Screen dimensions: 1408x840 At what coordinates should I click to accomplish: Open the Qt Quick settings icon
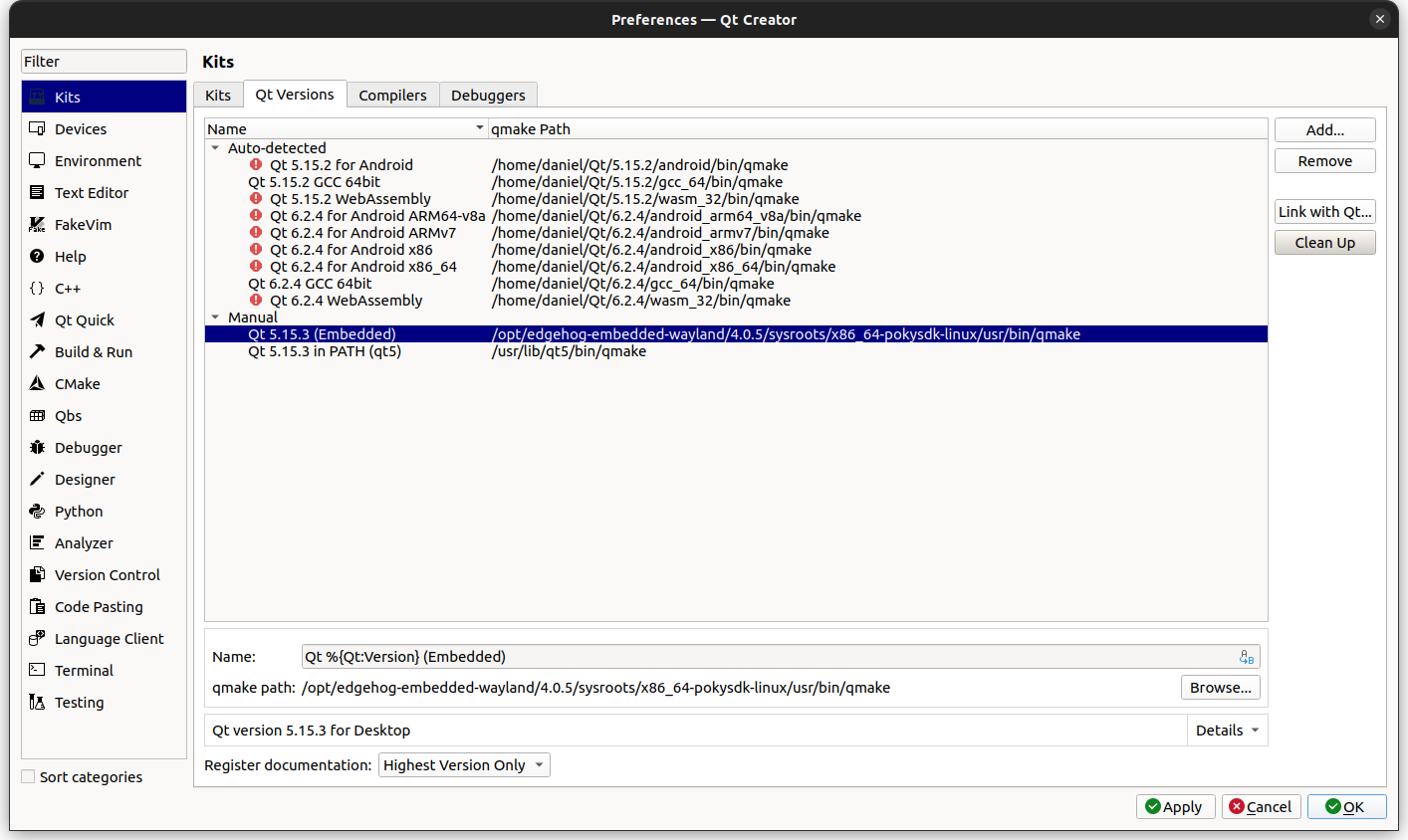(34, 319)
